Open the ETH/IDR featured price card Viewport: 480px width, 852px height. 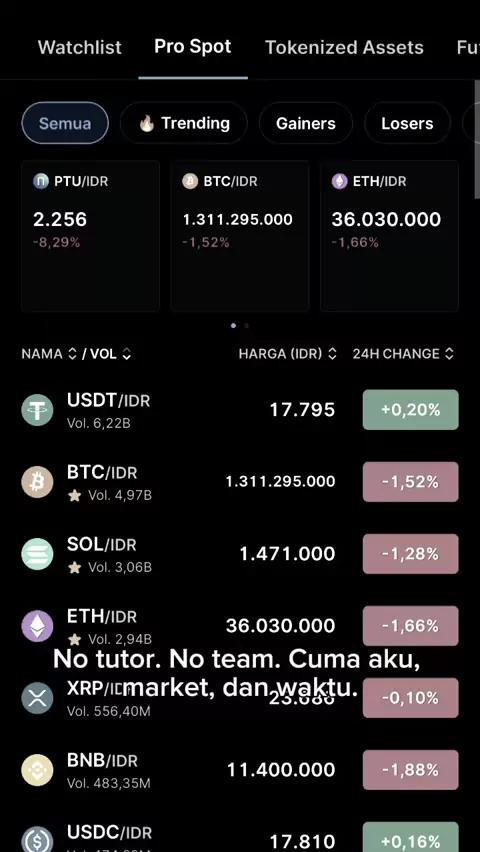tap(389, 236)
